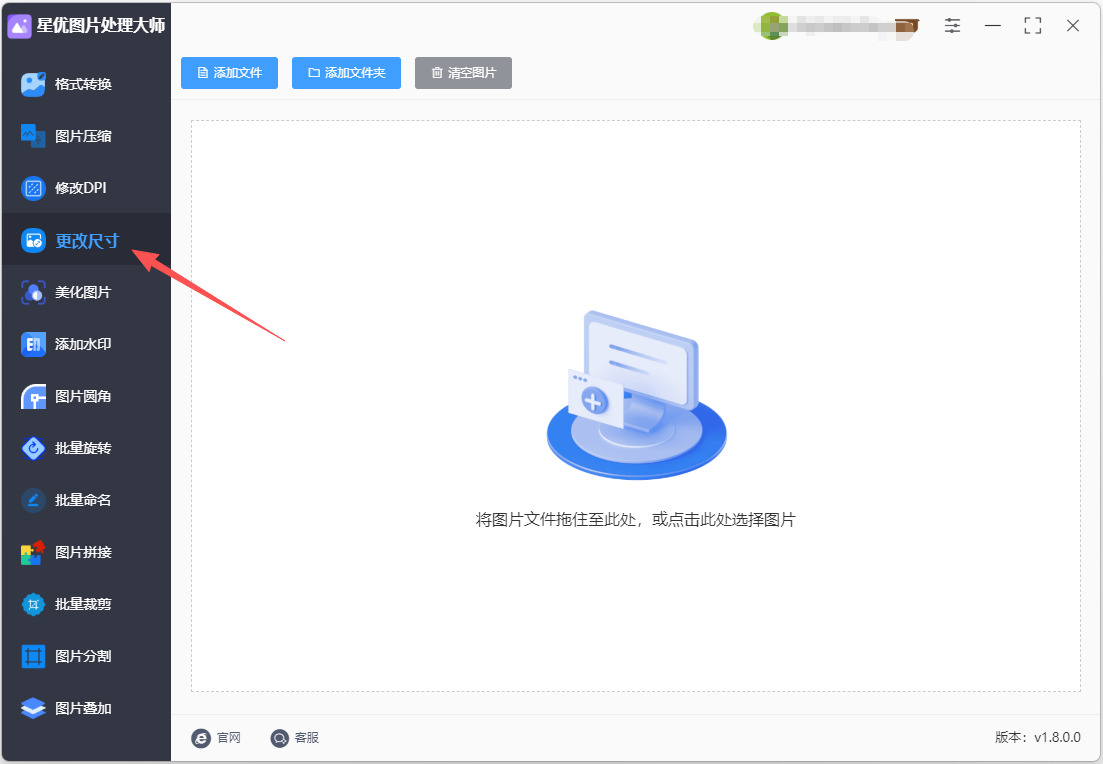Viewport: 1103px width, 764px height.
Task: Select the 添加水印 watermark icon
Action: [x=33, y=344]
